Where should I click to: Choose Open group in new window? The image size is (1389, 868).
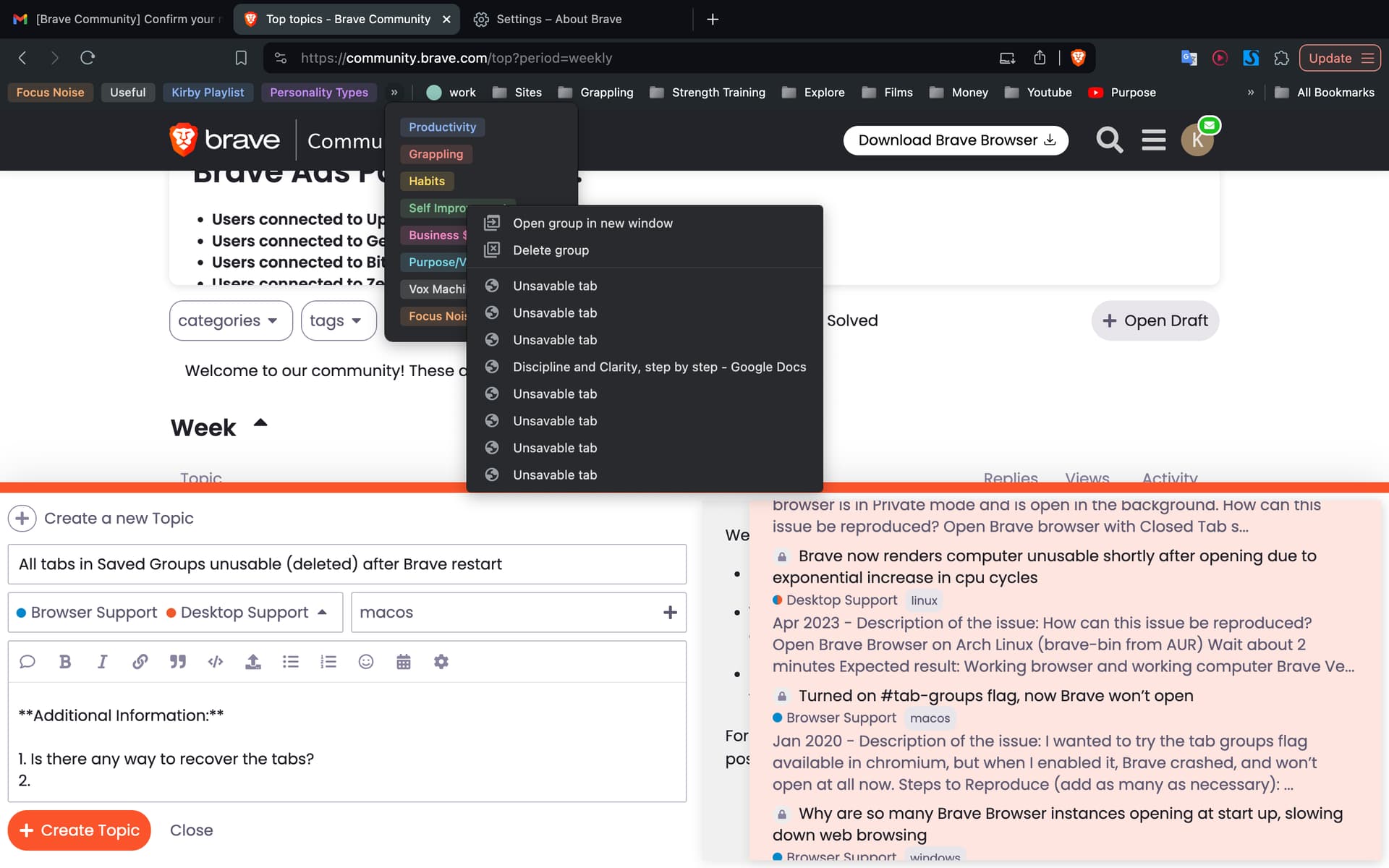pyautogui.click(x=592, y=224)
